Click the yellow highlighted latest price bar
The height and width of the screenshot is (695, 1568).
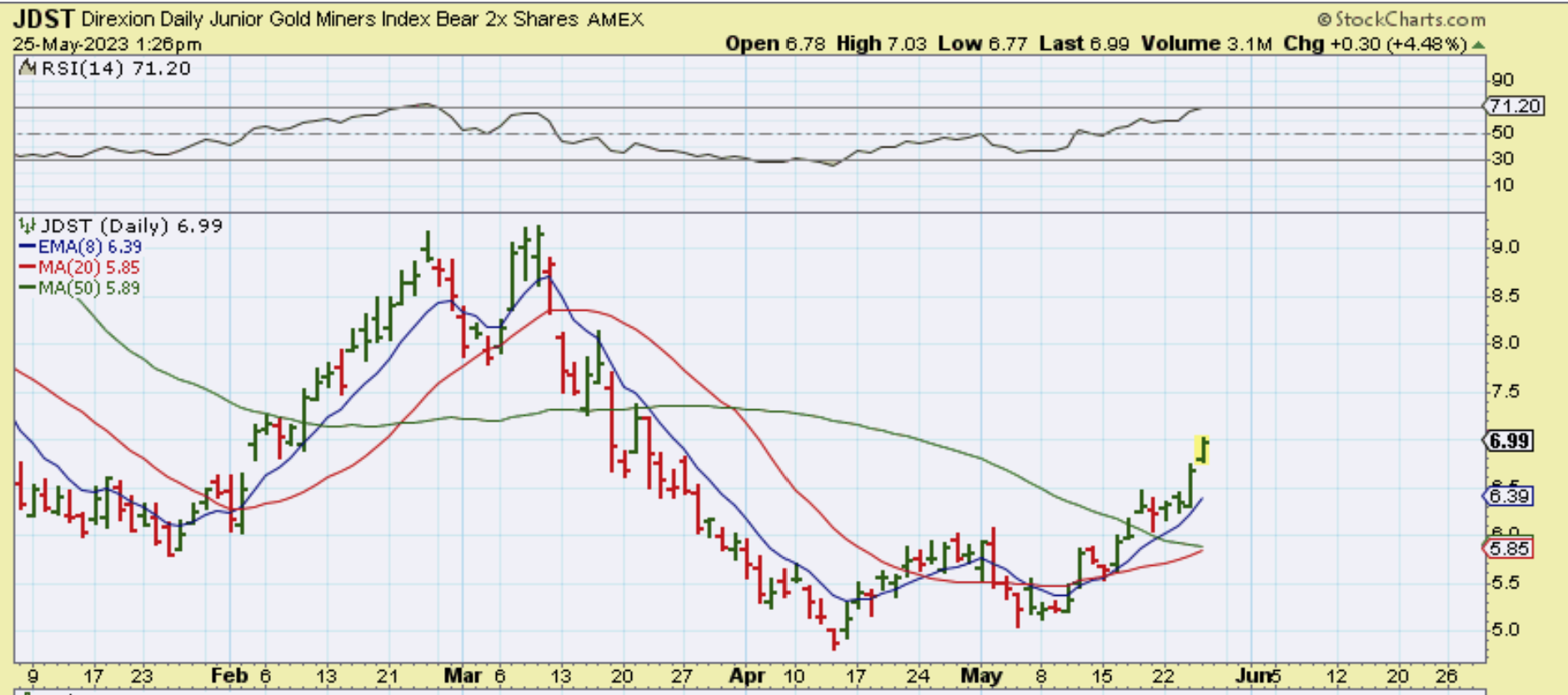tap(1202, 449)
